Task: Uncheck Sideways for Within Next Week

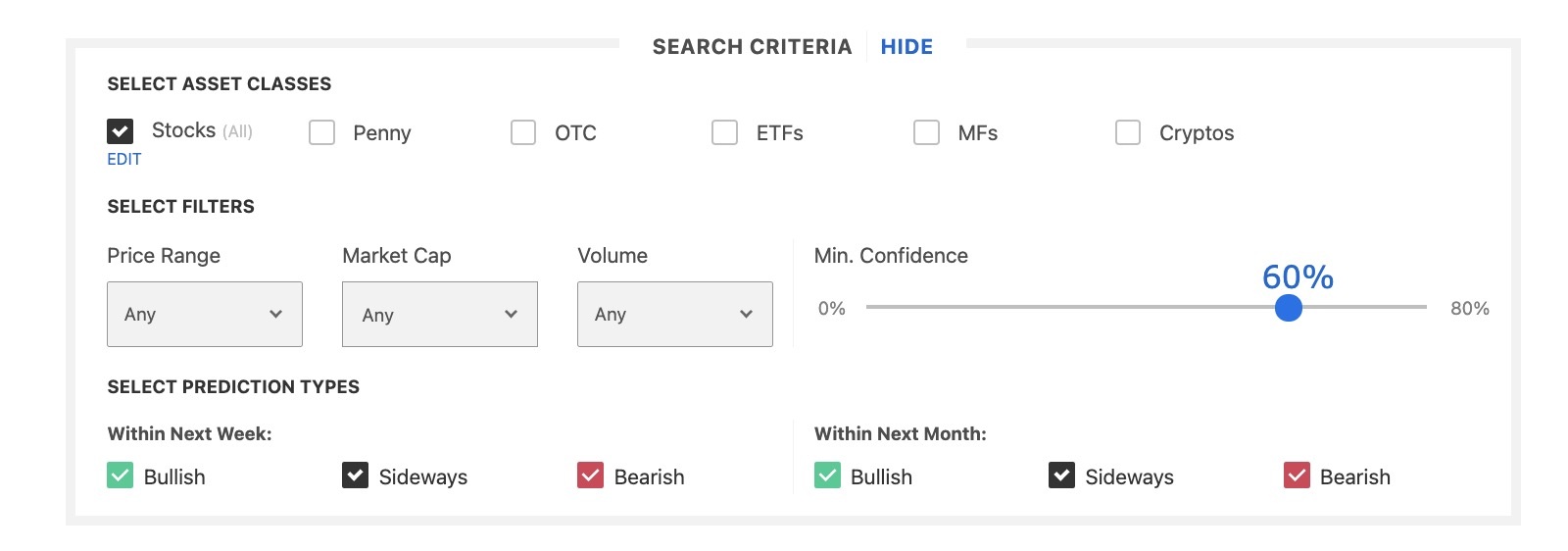Action: point(355,476)
